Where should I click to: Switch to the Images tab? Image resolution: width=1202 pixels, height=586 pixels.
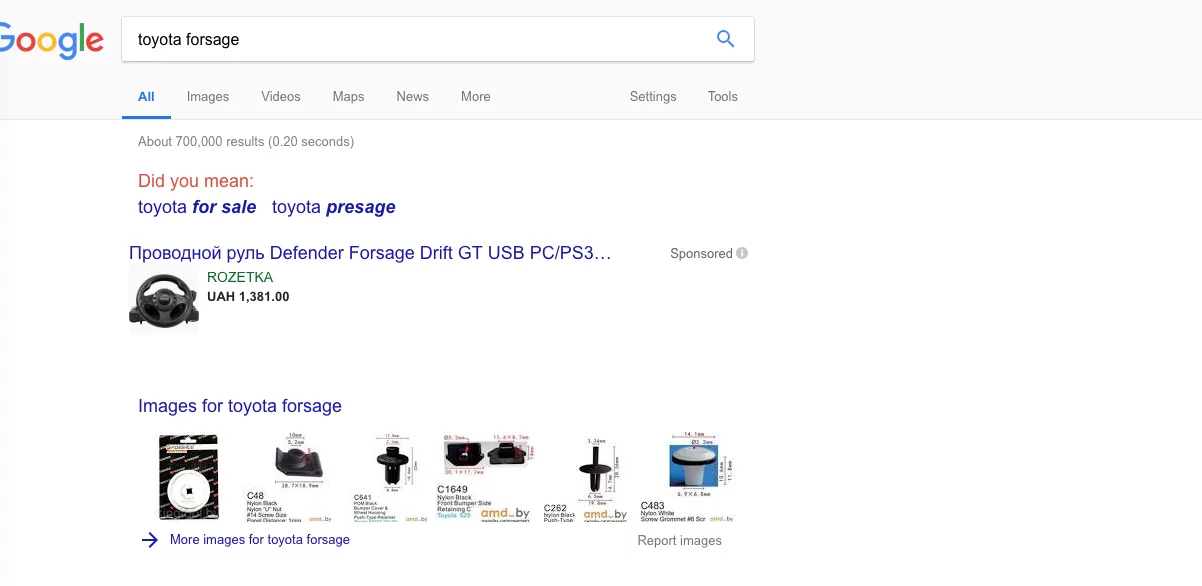click(208, 97)
